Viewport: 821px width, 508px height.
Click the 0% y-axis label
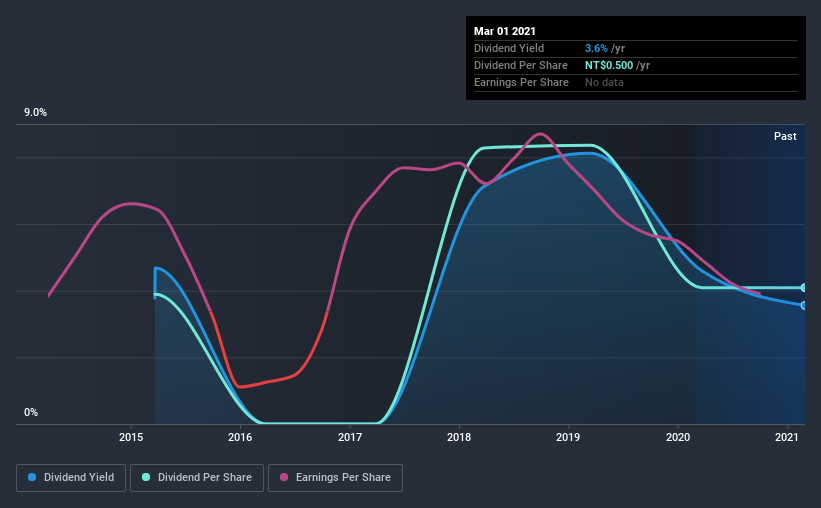[x=31, y=413]
